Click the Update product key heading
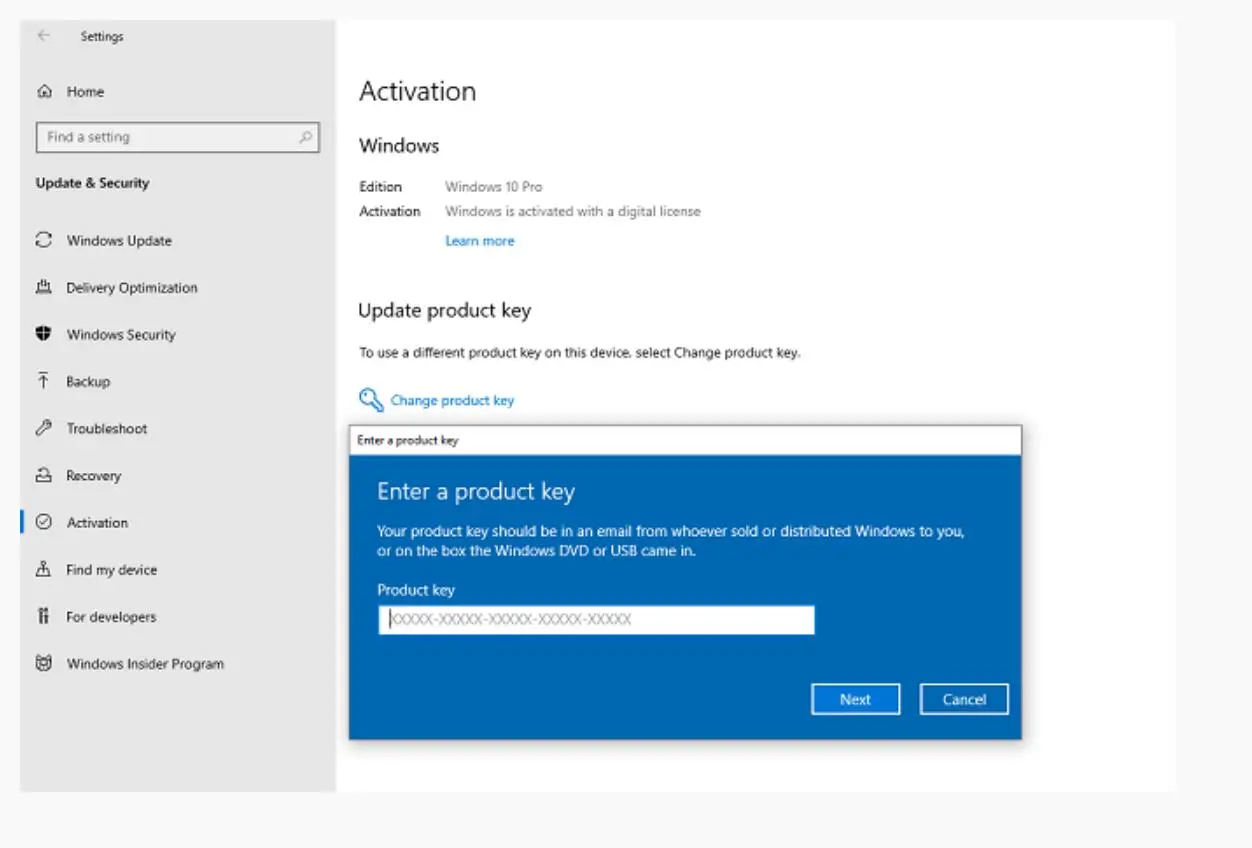This screenshot has width=1252, height=848. coord(444,311)
